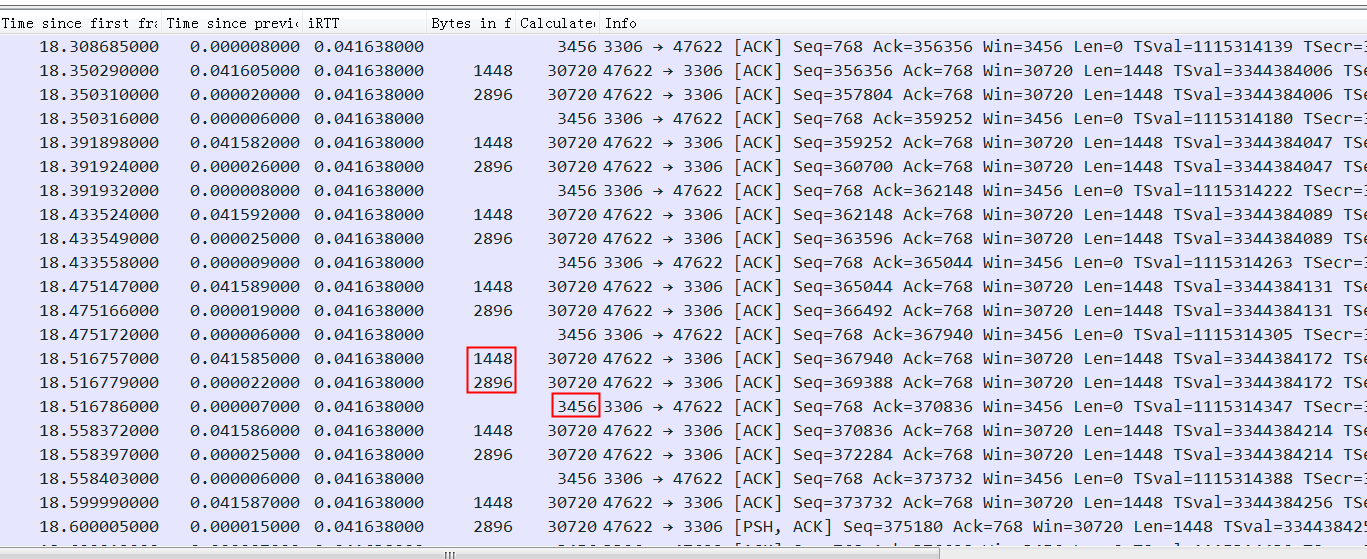
Task: Select the ACK packet with Ack=370836
Action: (683, 407)
